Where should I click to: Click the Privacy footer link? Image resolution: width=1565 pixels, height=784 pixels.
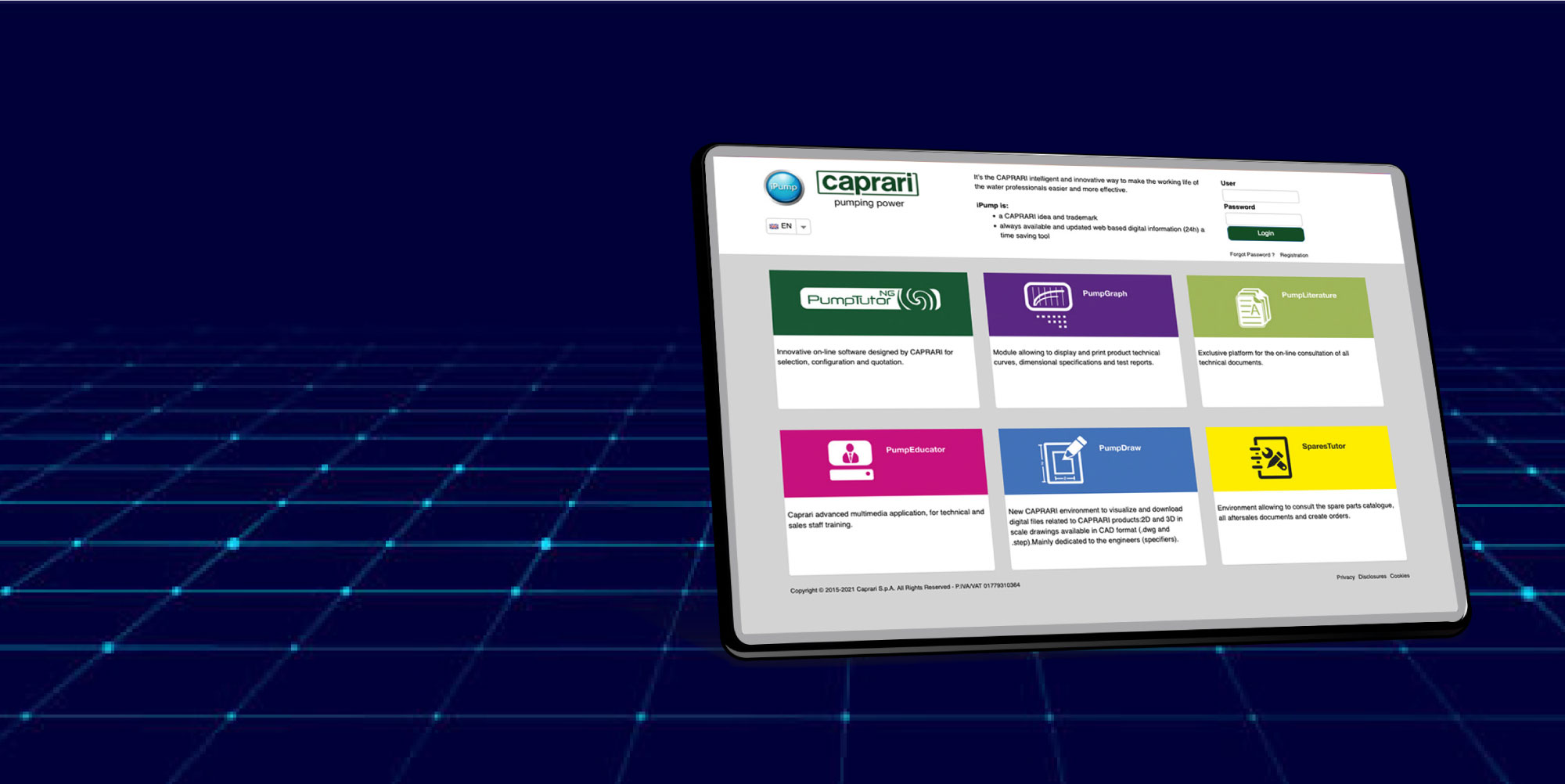click(x=1345, y=577)
